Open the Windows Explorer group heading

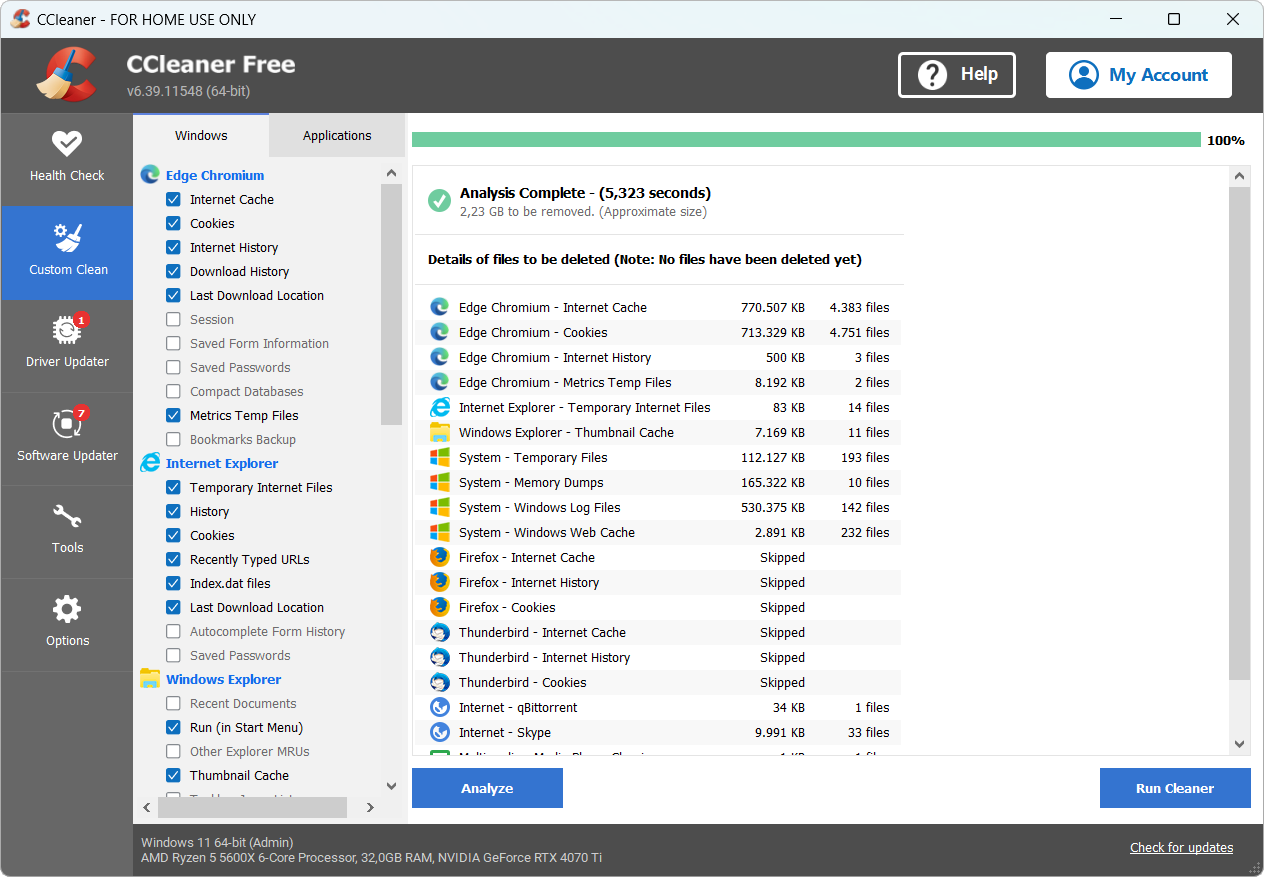pos(224,679)
